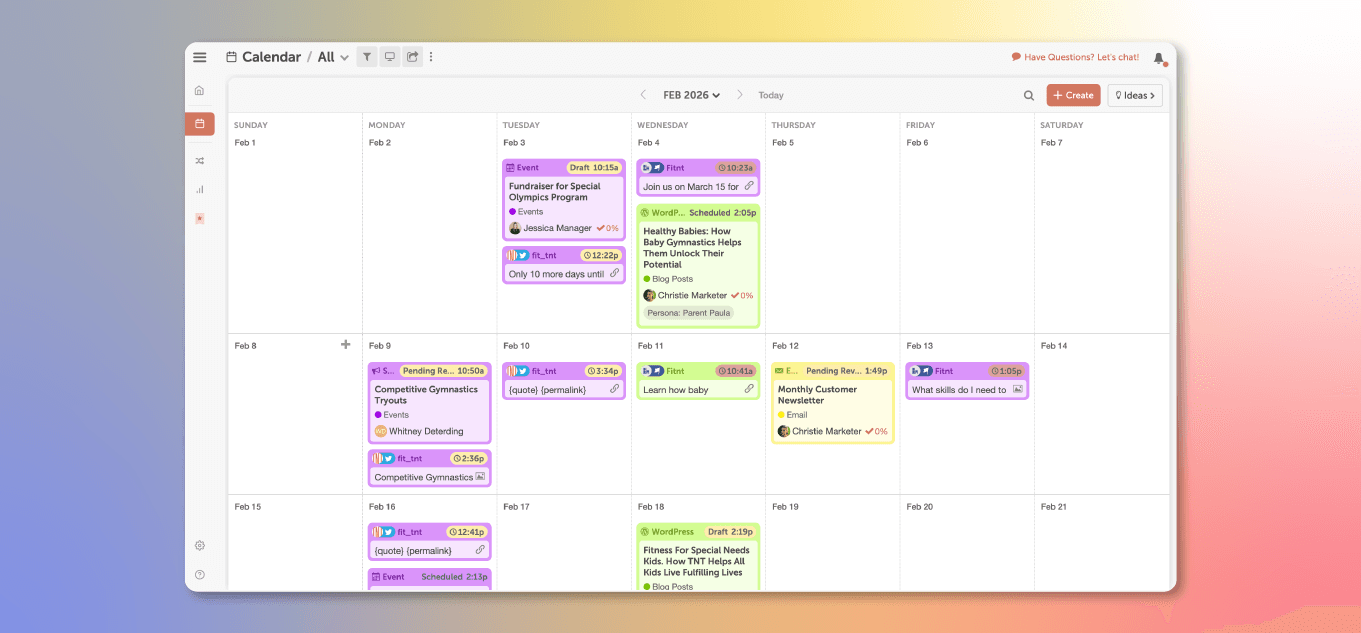Open the hamburger menu
The height and width of the screenshot is (633, 1361).
pyautogui.click(x=200, y=57)
